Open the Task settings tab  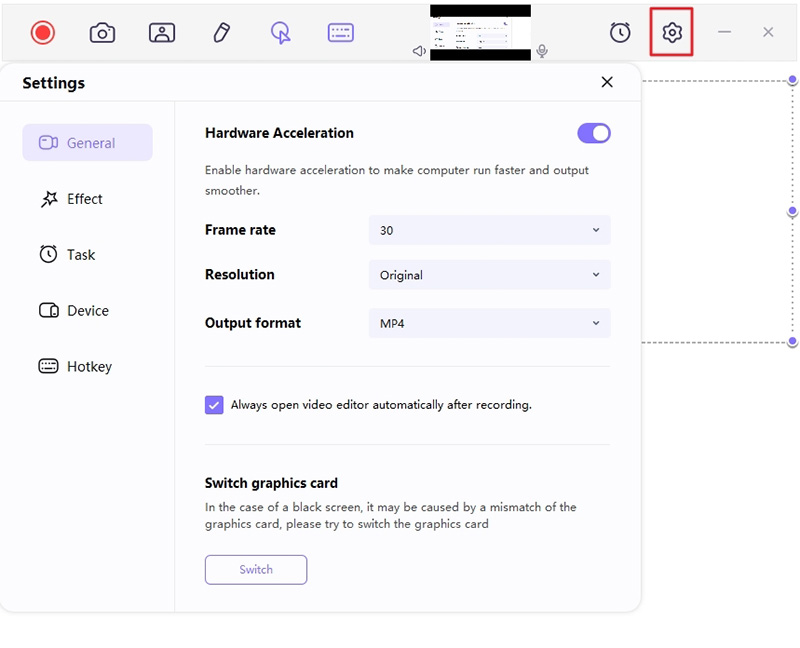pos(68,254)
